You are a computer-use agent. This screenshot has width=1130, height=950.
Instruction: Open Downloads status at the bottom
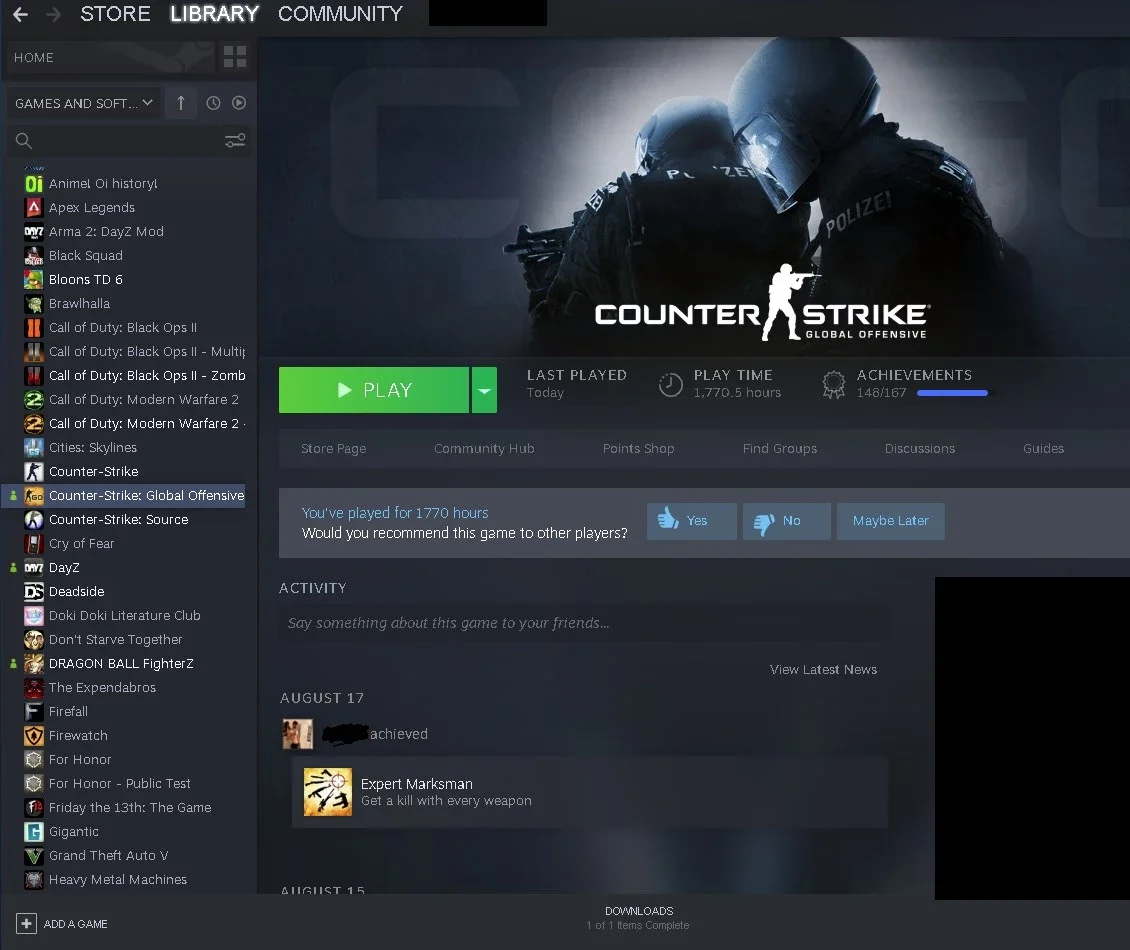[x=639, y=918]
